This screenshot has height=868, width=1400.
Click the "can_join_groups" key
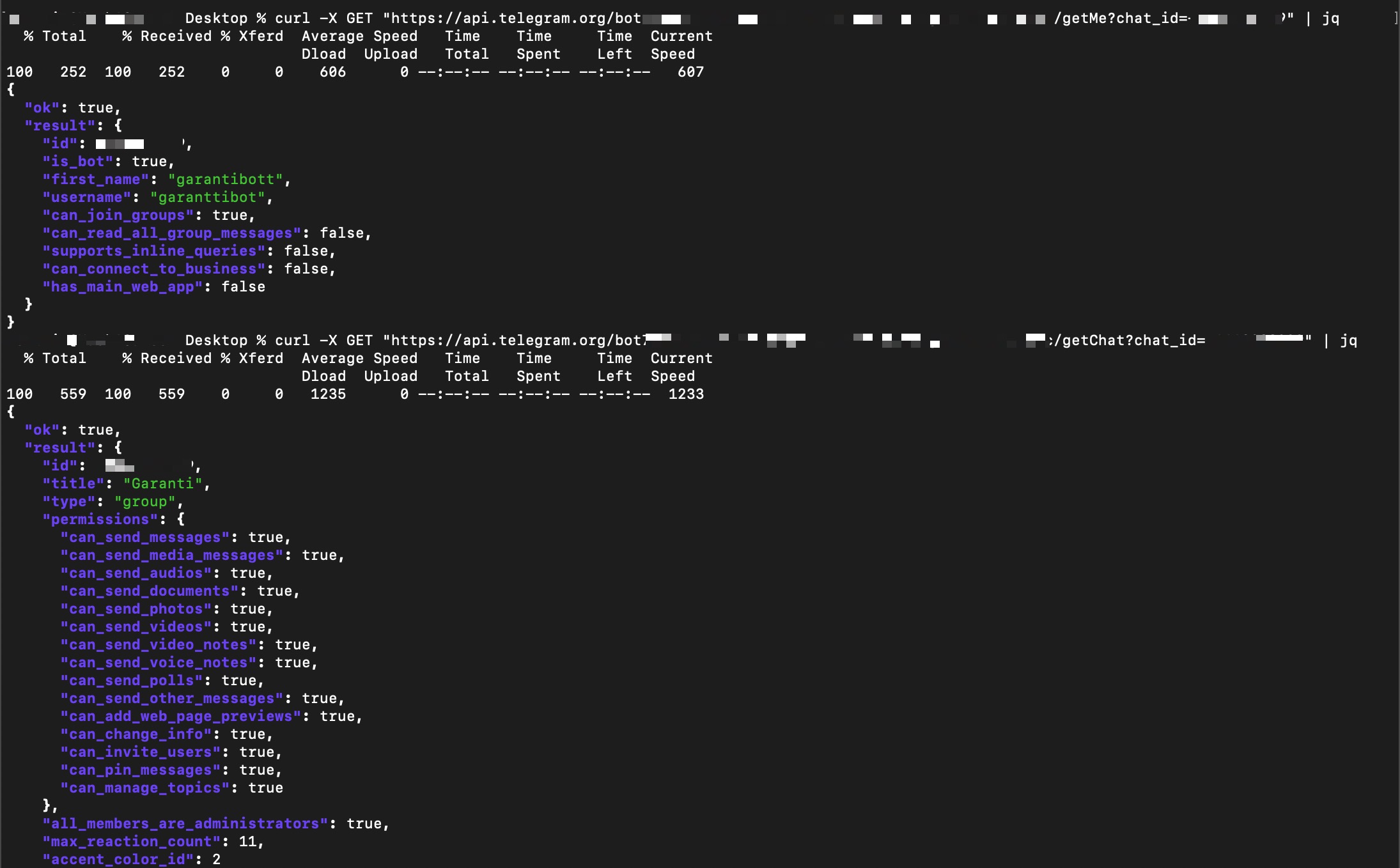117,215
